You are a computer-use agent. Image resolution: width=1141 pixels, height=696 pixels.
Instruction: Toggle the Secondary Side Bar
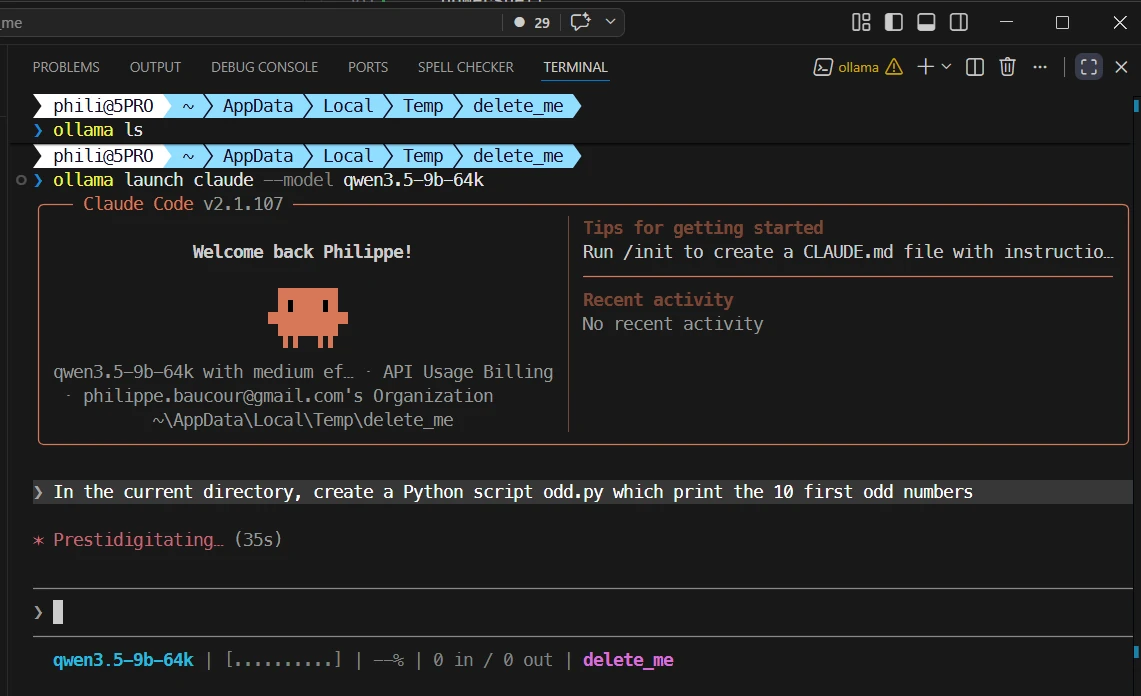tap(959, 23)
